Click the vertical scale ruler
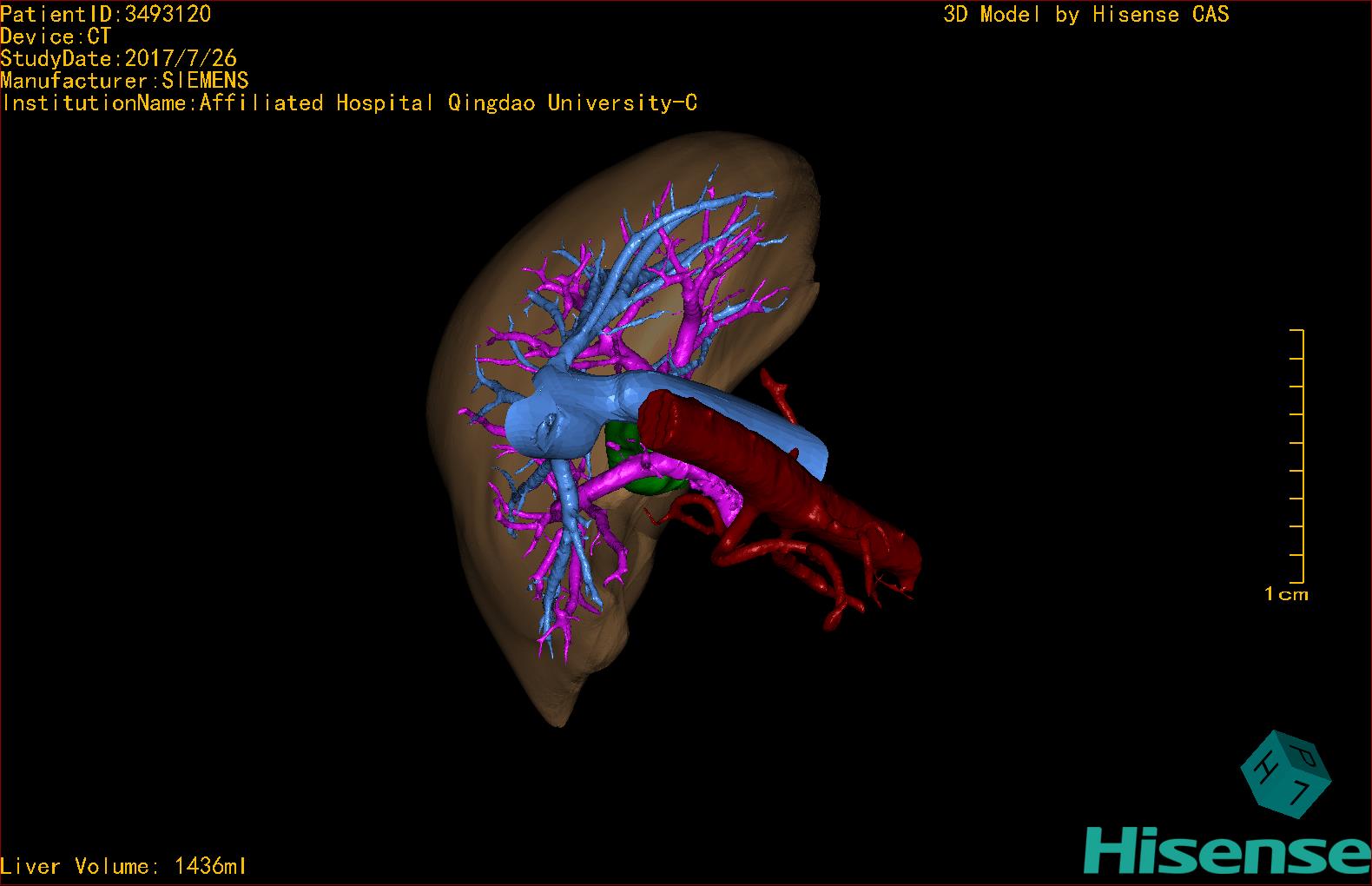The height and width of the screenshot is (886, 1372). pos(1297,456)
